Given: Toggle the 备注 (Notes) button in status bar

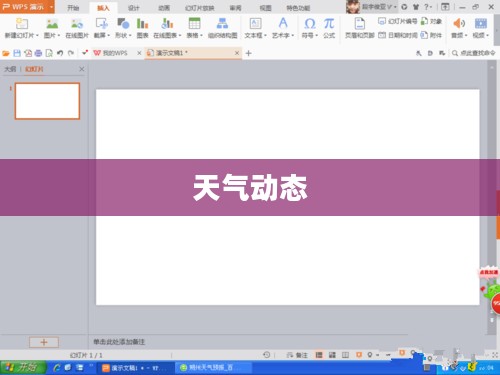Looking at the screenshot, I should tap(298, 355).
